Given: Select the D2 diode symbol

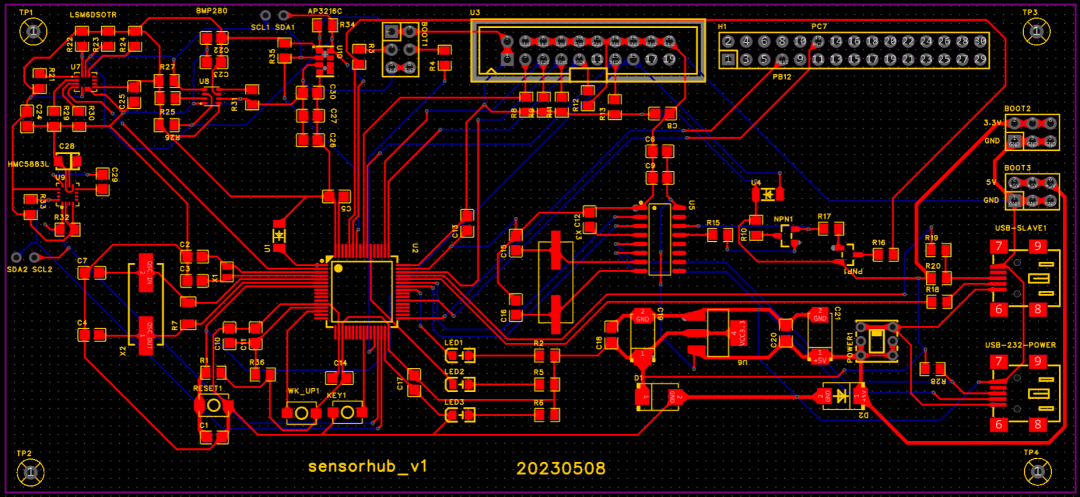Looking at the screenshot, I should [842, 396].
